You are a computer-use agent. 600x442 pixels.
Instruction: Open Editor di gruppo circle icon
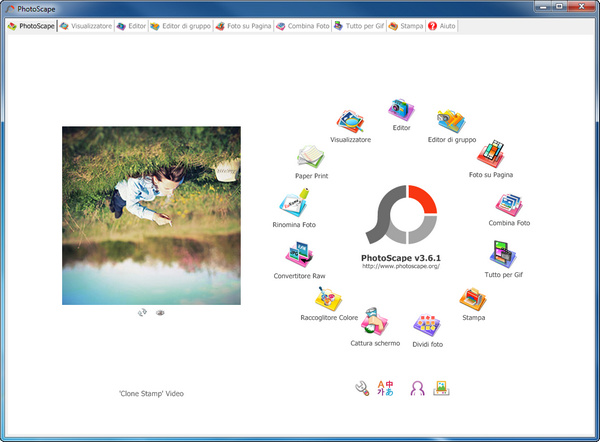451,121
